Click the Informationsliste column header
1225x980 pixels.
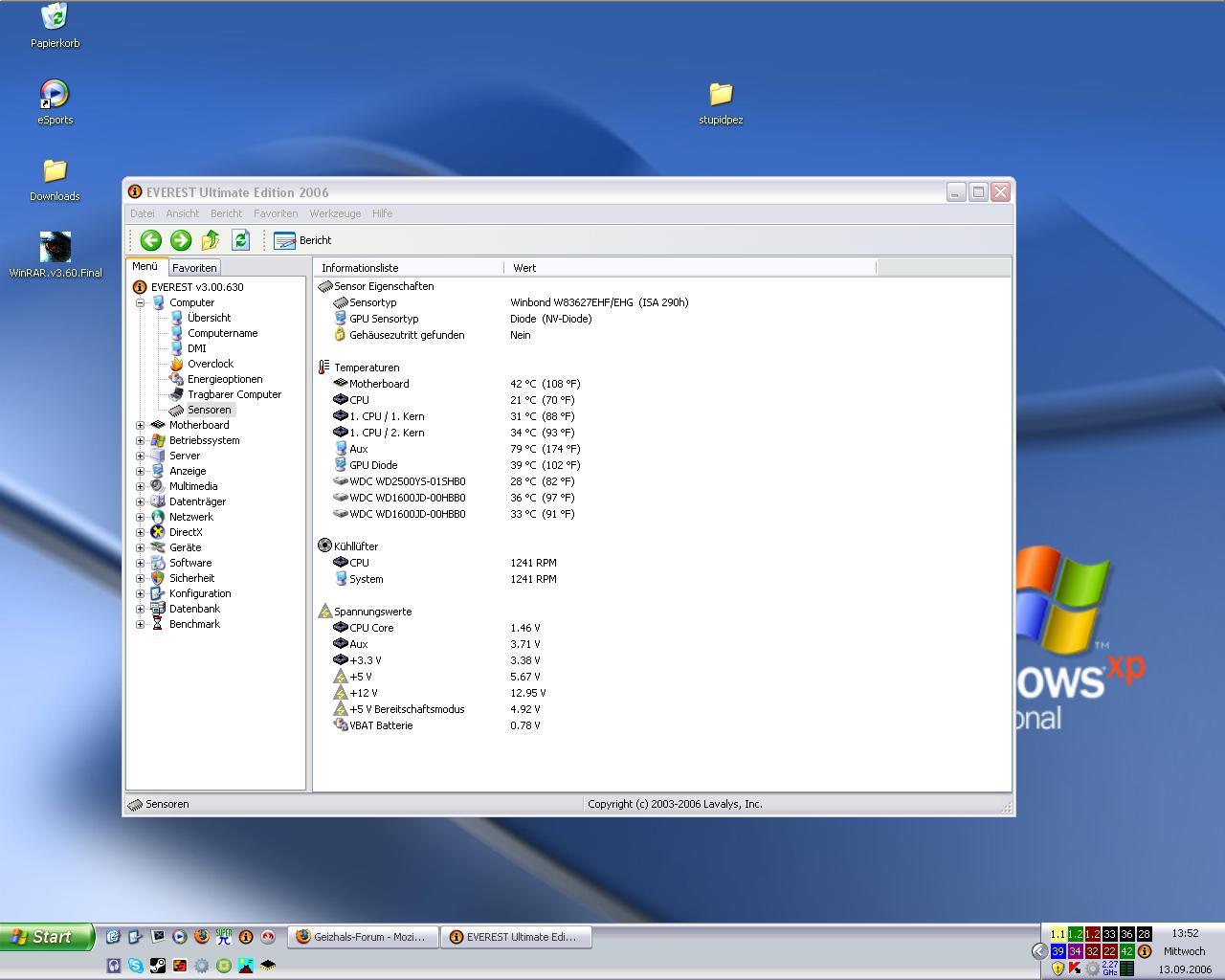pyautogui.click(x=409, y=268)
